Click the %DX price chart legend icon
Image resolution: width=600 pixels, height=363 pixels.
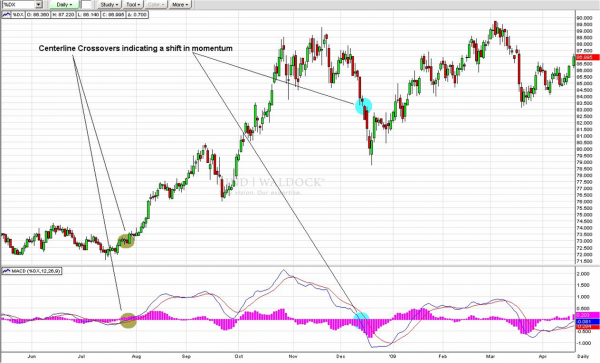tap(6, 15)
